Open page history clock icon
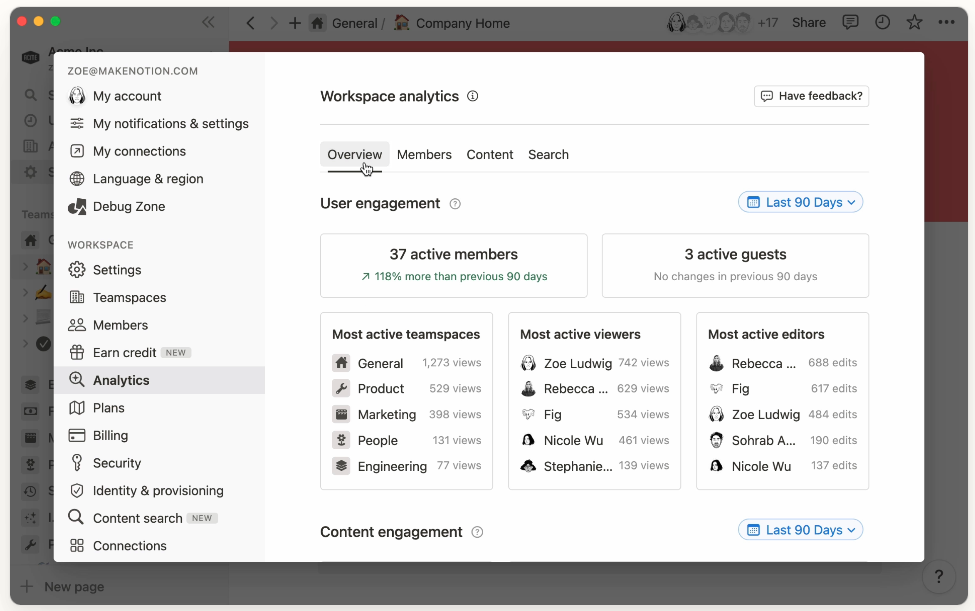This screenshot has height=611, width=975. (882, 23)
